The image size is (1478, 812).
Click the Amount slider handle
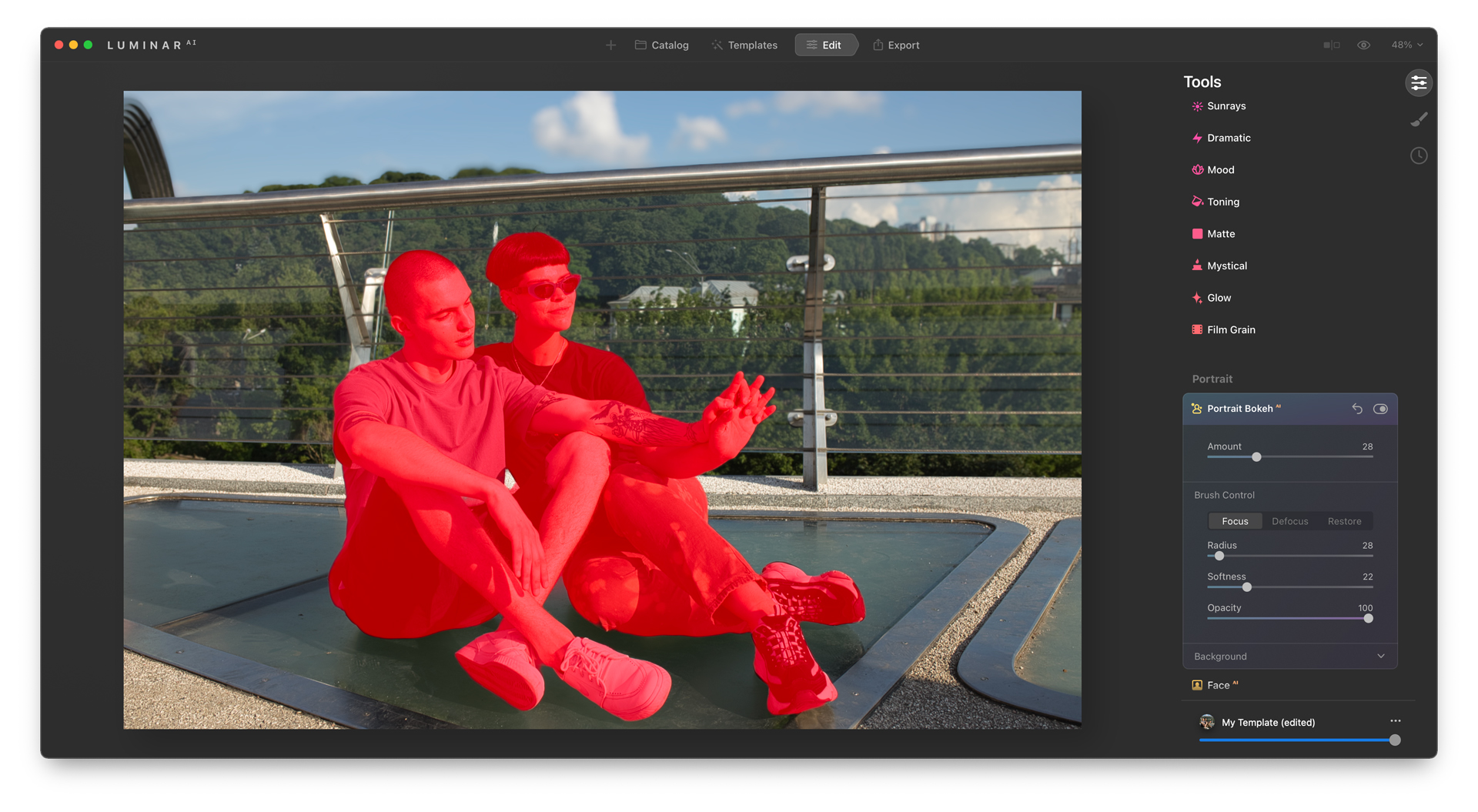[1256, 457]
